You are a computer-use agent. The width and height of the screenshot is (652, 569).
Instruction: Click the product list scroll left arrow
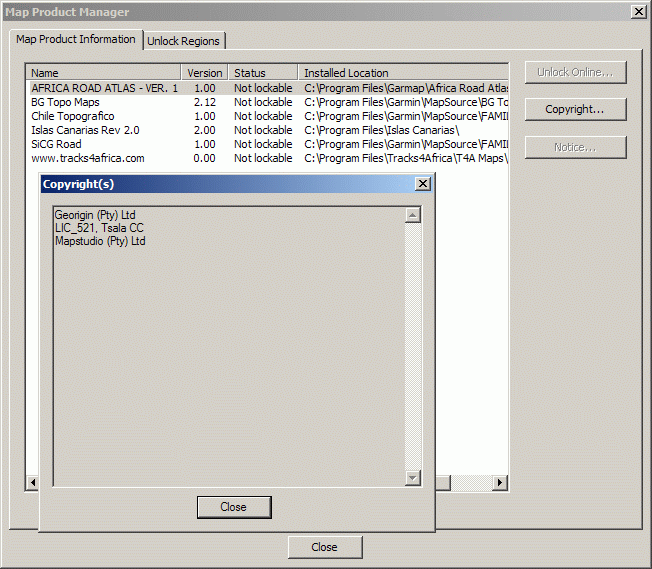(x=32, y=482)
